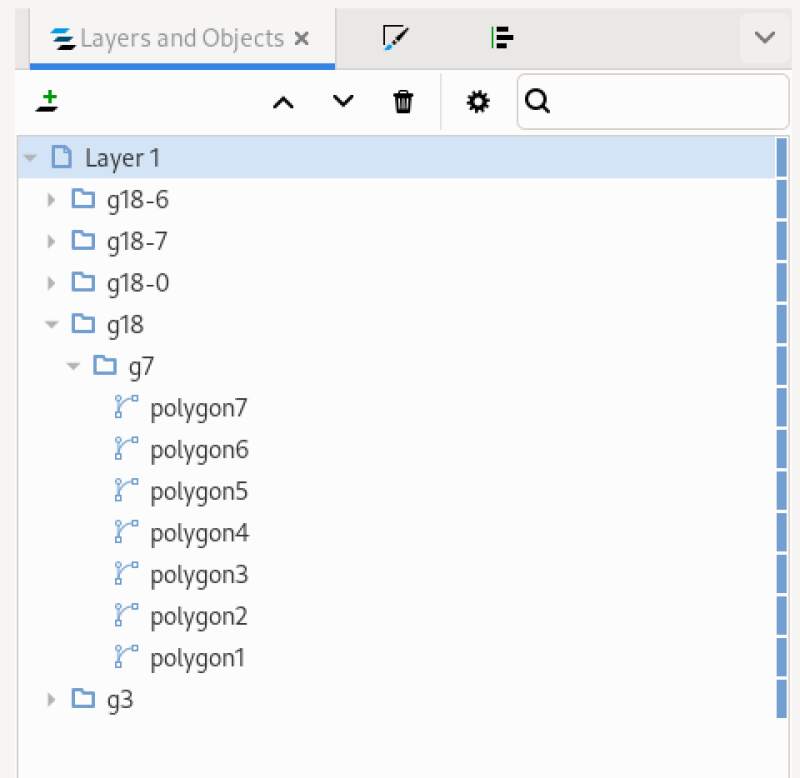The width and height of the screenshot is (800, 778).
Task: Click inside the layer search field
Action: tap(650, 101)
